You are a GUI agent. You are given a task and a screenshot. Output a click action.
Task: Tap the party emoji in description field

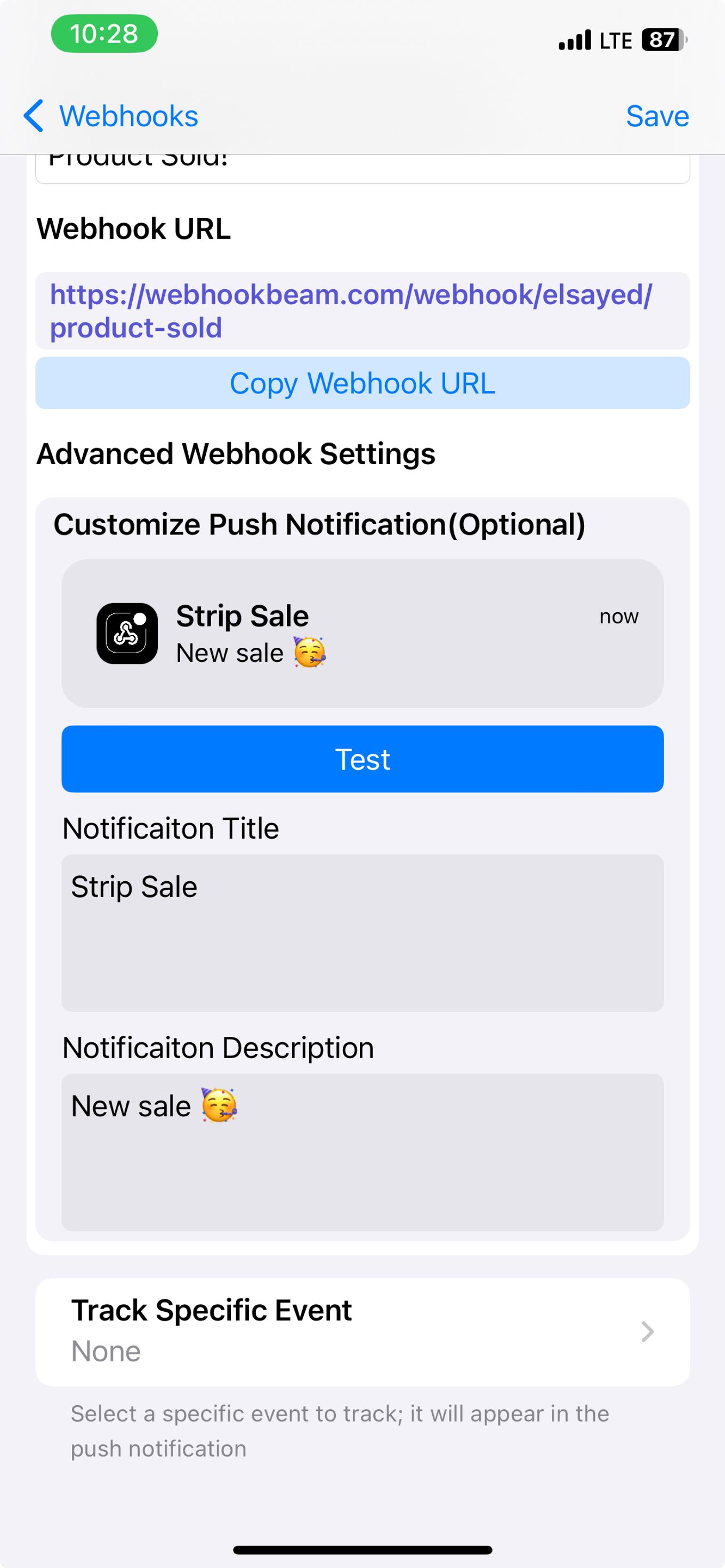(219, 1105)
